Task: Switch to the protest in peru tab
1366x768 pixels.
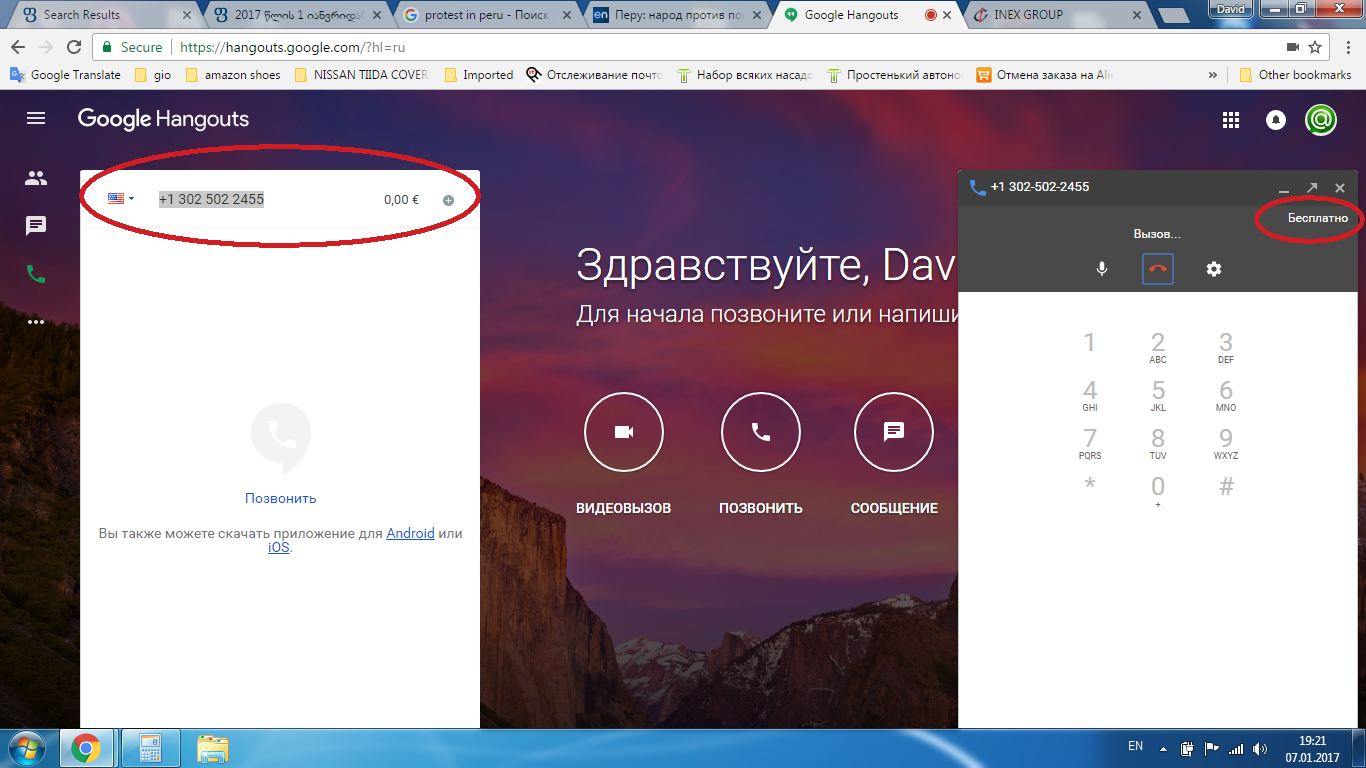Action: 485,15
